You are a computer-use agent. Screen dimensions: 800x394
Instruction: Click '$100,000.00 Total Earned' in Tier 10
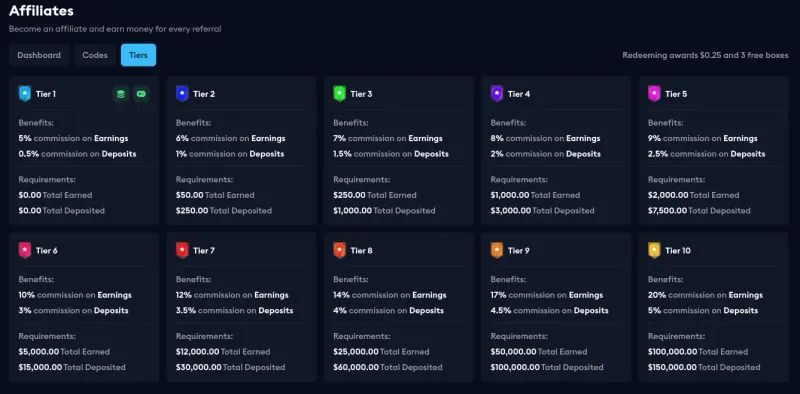(x=698, y=352)
